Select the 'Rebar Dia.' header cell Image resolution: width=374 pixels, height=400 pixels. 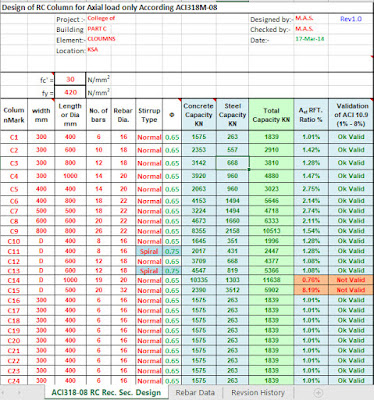(123, 115)
